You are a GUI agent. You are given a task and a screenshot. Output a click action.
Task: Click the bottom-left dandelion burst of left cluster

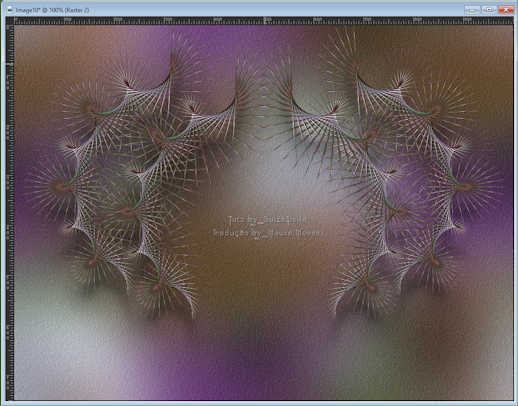point(94,260)
